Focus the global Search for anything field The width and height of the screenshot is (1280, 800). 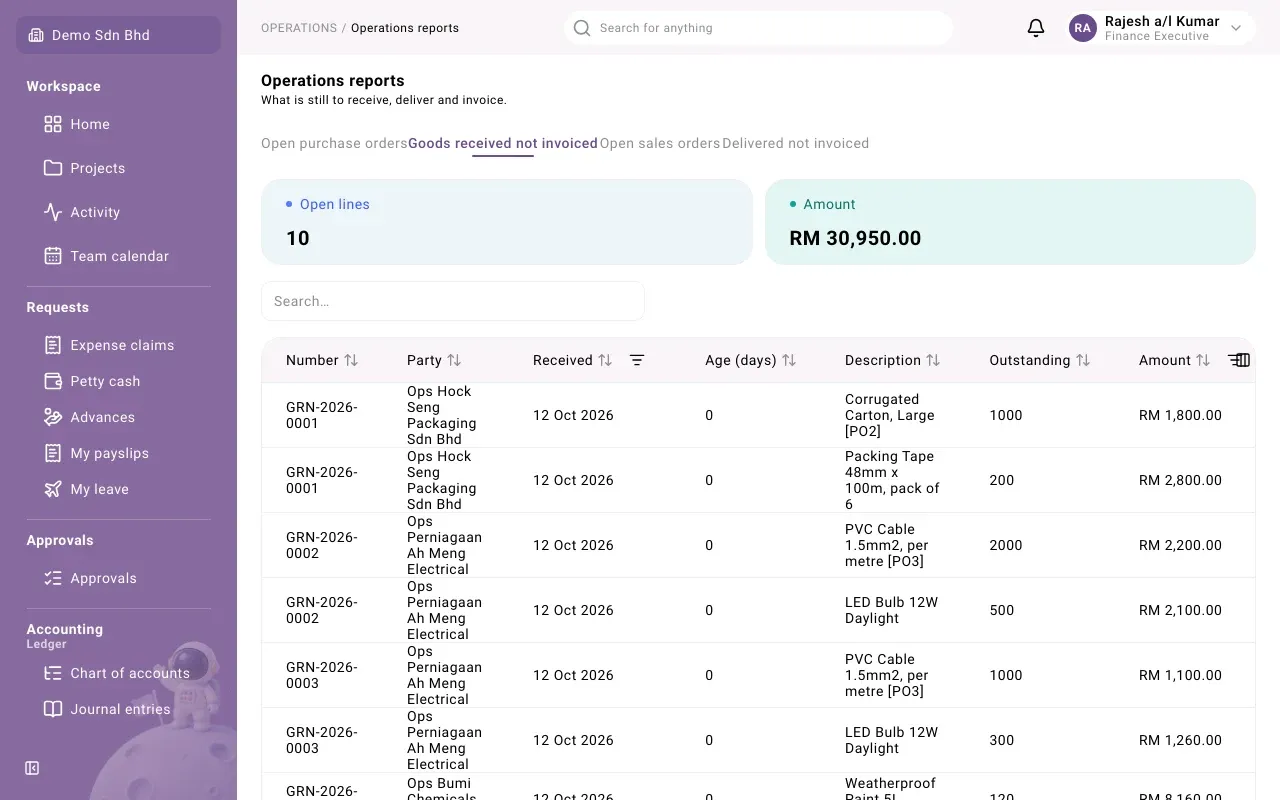(758, 28)
